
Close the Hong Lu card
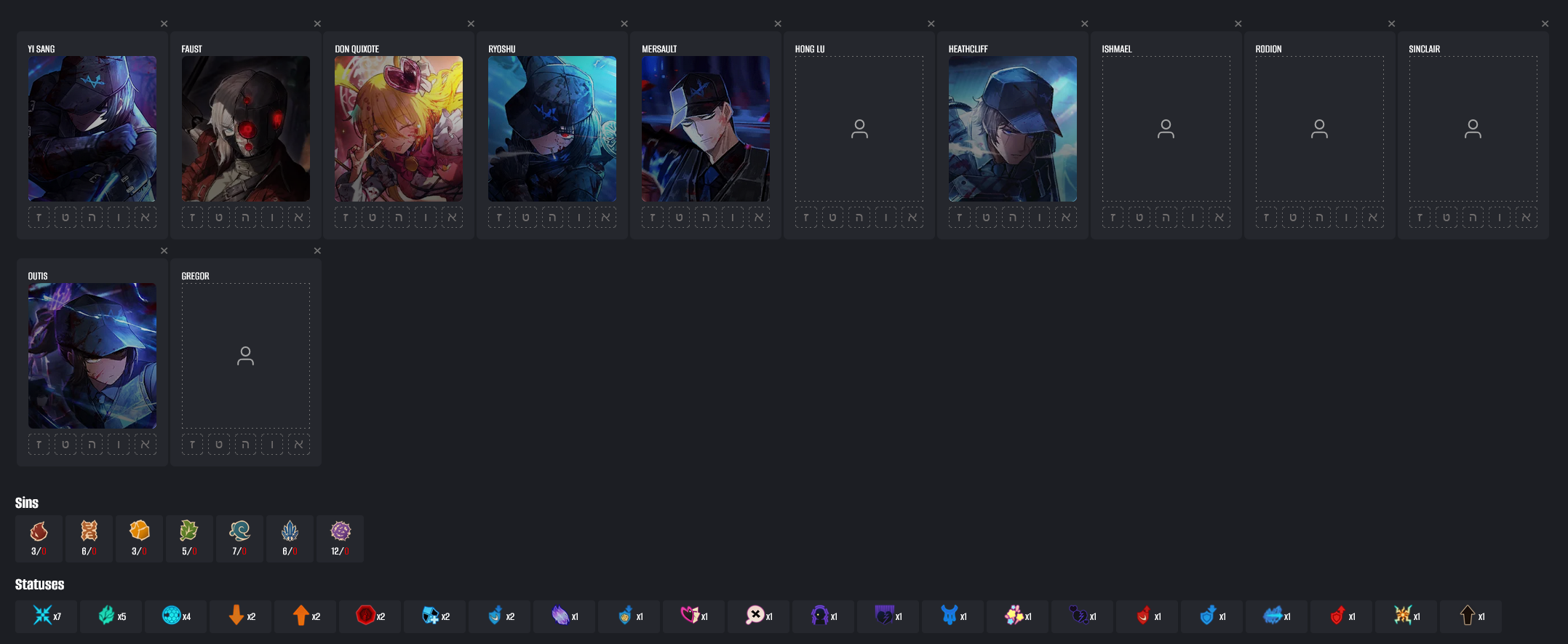click(x=931, y=24)
